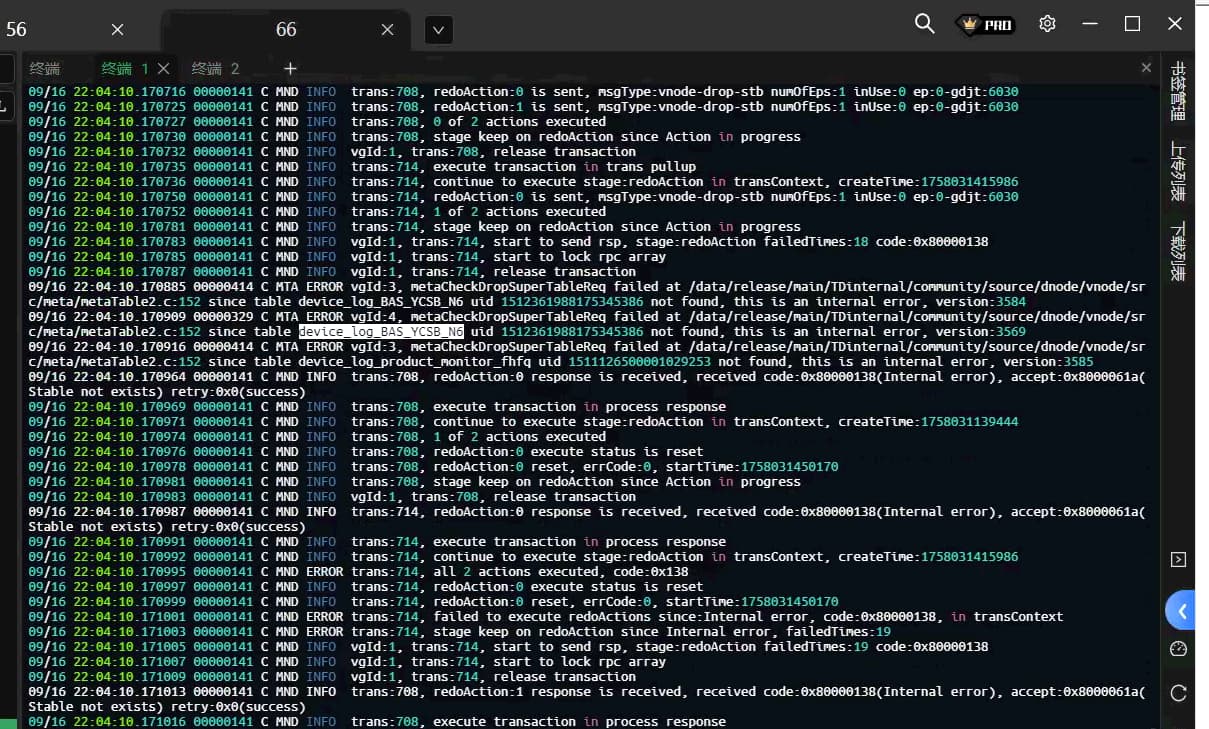Switch to the first 终端 tab
This screenshot has width=1209, height=729.
tap(44, 68)
